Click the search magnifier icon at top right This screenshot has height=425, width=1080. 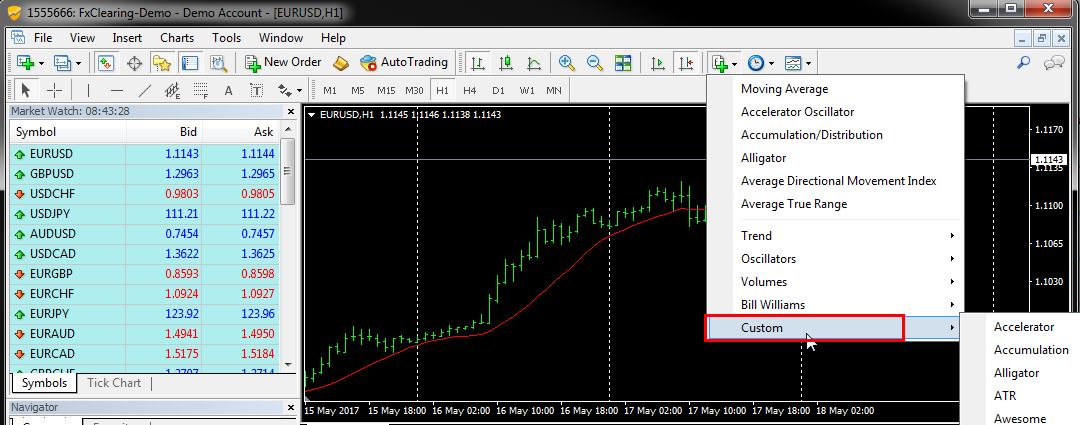coord(1023,63)
